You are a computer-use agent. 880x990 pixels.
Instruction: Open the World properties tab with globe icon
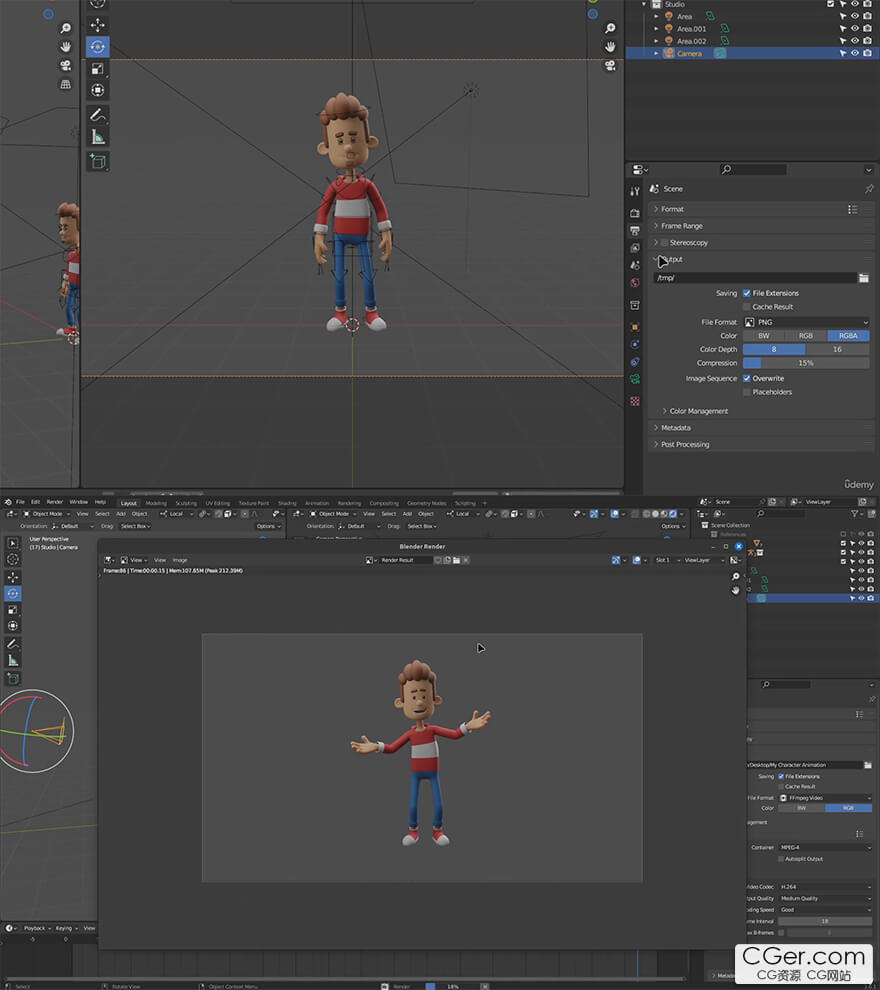(x=634, y=283)
